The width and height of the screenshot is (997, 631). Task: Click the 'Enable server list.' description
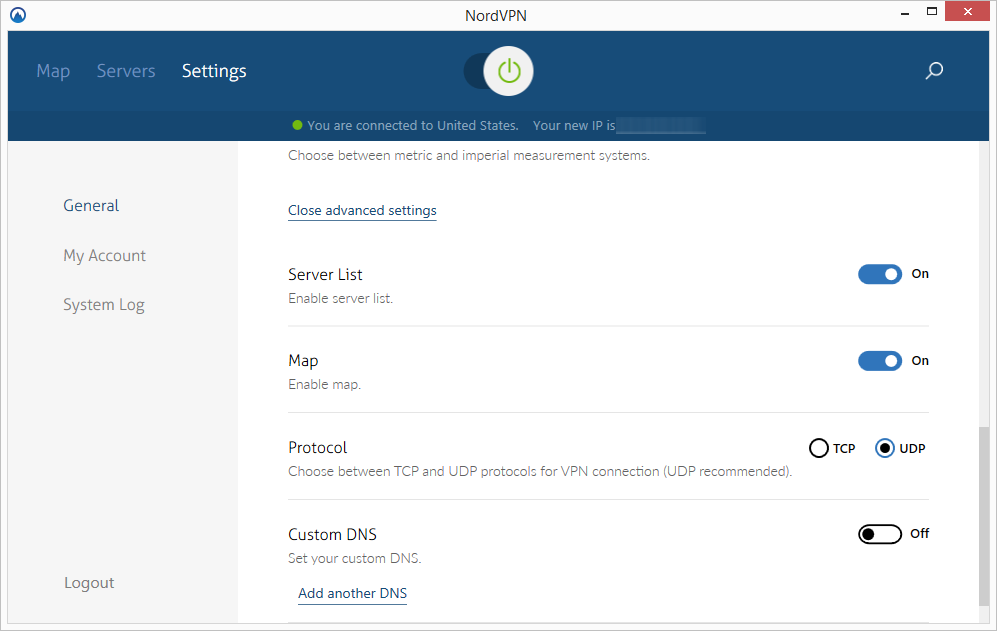[x=341, y=298]
